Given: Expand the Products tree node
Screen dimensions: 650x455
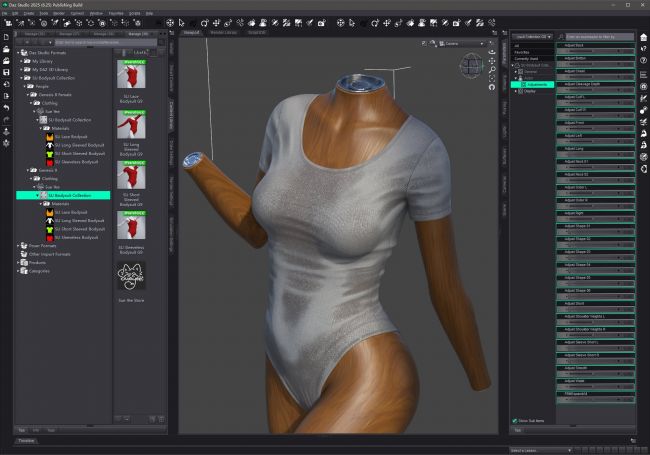Looking at the screenshot, I should click(x=20, y=263).
